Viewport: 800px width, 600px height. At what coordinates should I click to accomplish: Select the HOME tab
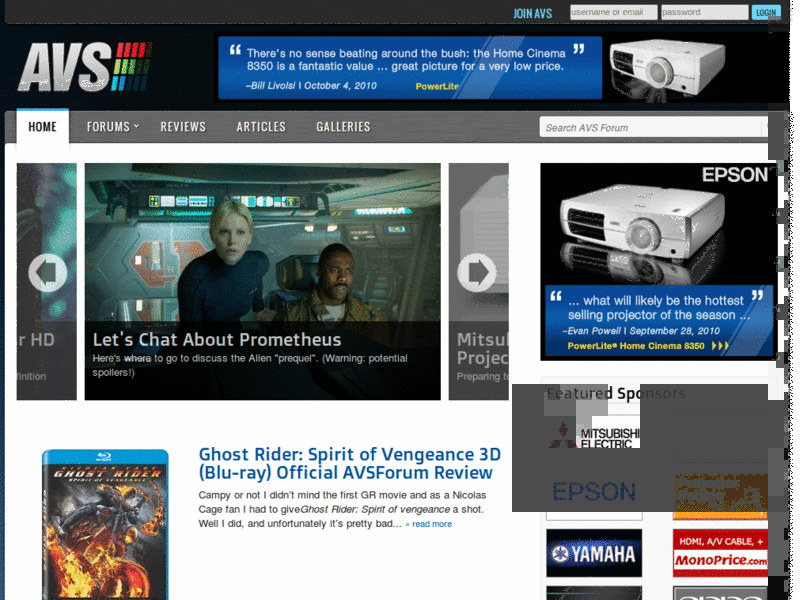pyautogui.click(x=42, y=127)
